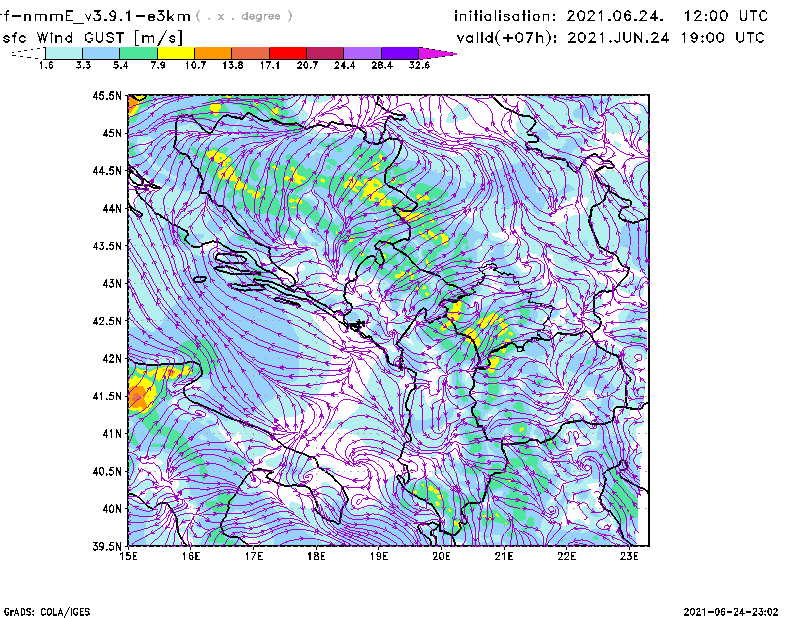Click the light blue 3.3–5.4 legend swatch
Image resolution: width=800 pixels, height=618 pixels.
[101, 53]
